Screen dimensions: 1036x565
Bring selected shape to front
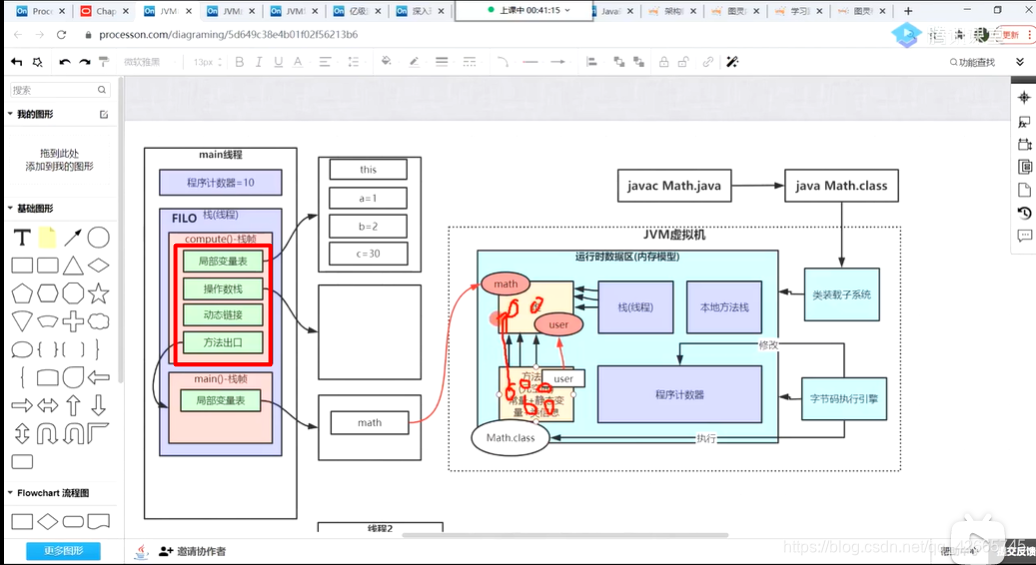coord(619,61)
